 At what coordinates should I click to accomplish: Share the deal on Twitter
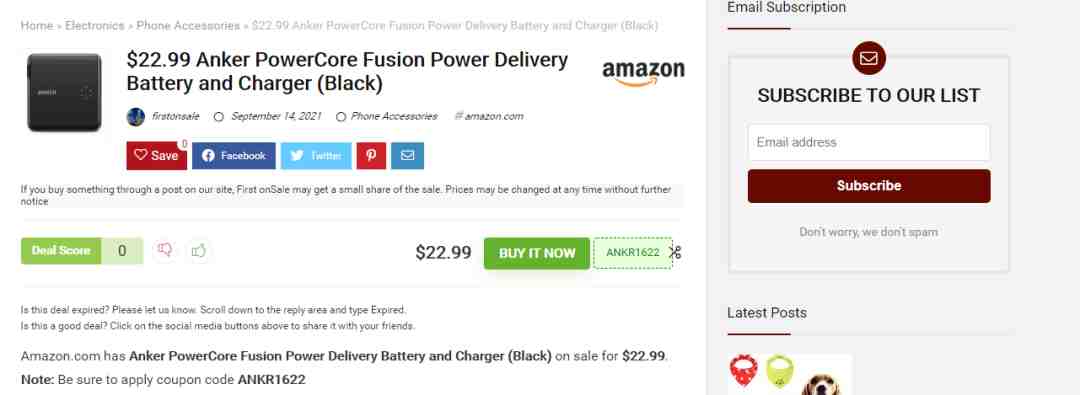click(x=316, y=156)
